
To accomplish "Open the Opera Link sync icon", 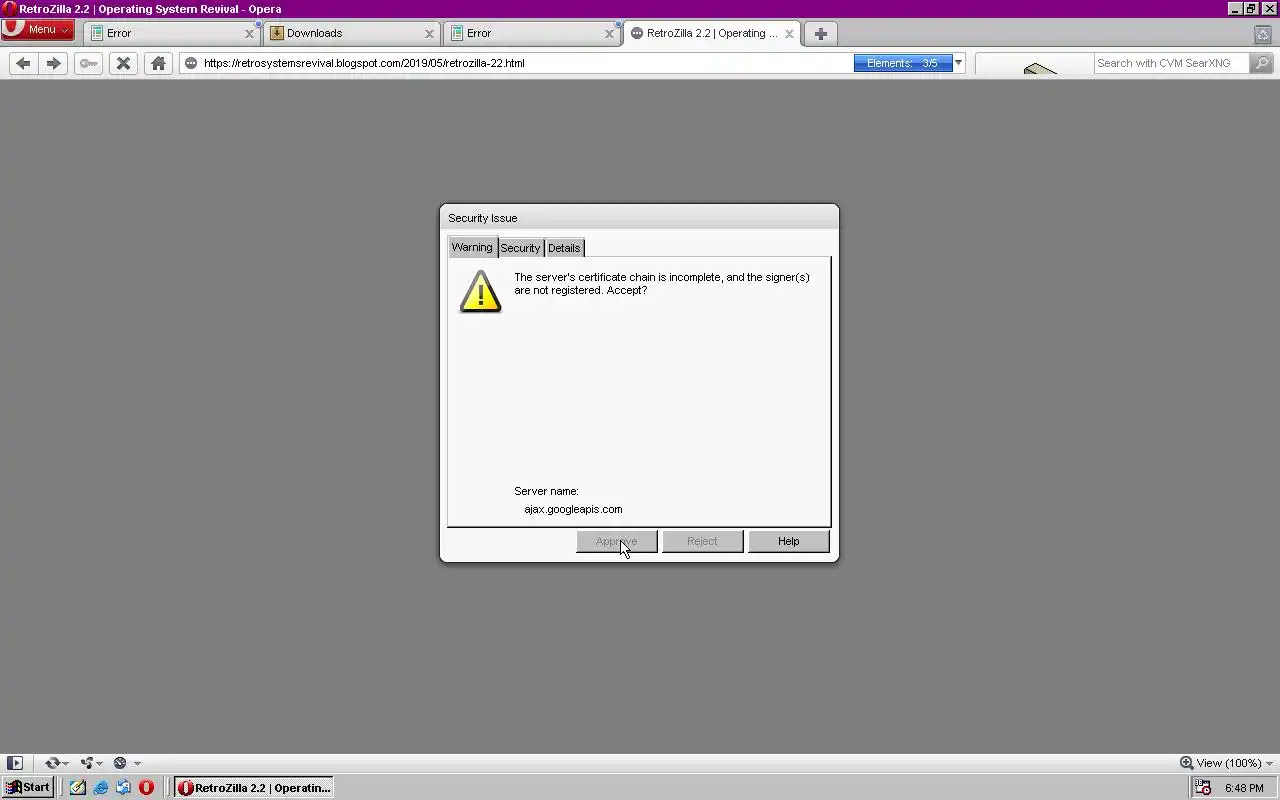I will [52, 763].
